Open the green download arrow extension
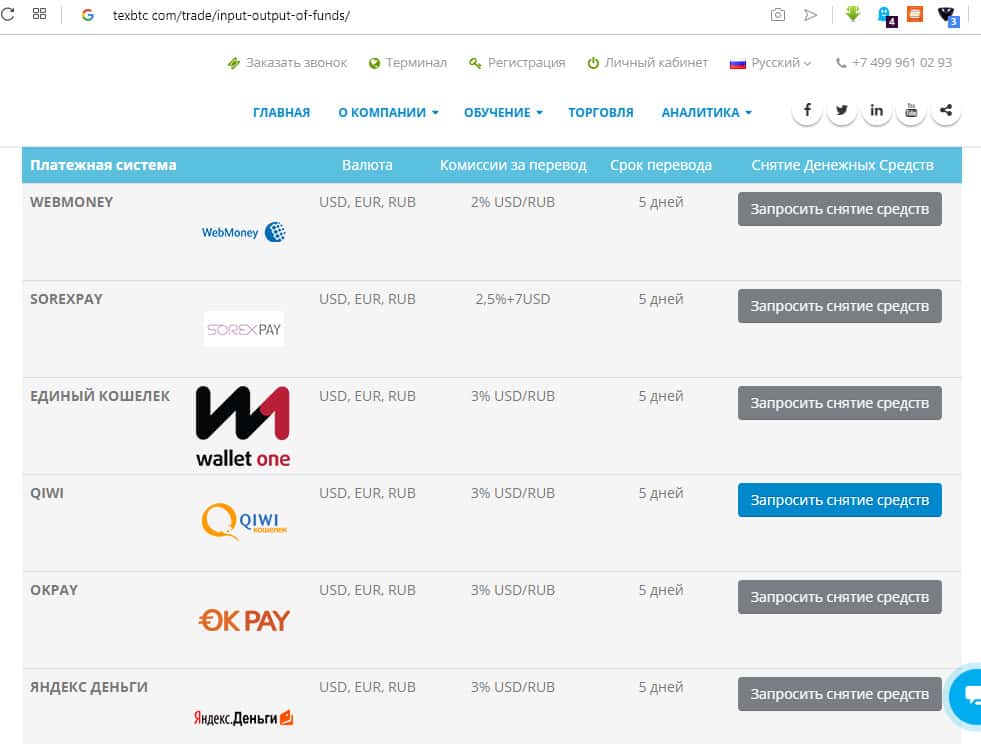The height and width of the screenshot is (744, 981). point(853,13)
